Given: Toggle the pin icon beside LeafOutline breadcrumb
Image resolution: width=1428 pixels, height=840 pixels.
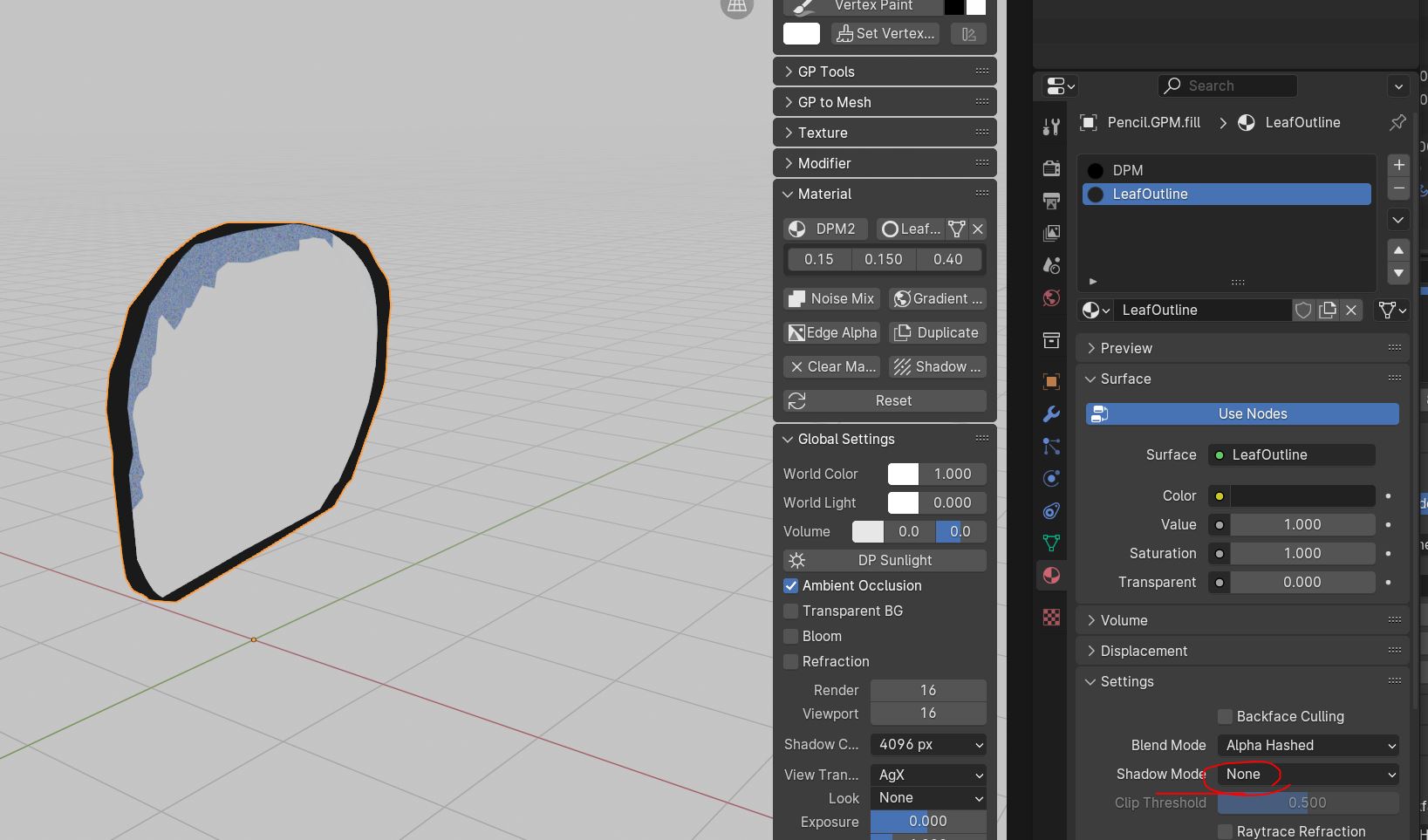Looking at the screenshot, I should pyautogui.click(x=1397, y=122).
